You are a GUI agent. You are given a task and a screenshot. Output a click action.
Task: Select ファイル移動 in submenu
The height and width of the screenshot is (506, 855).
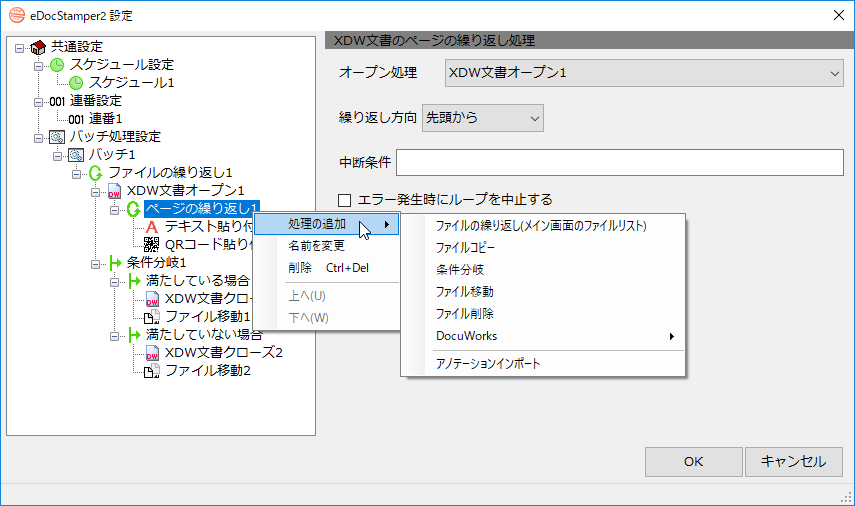[x=543, y=292]
